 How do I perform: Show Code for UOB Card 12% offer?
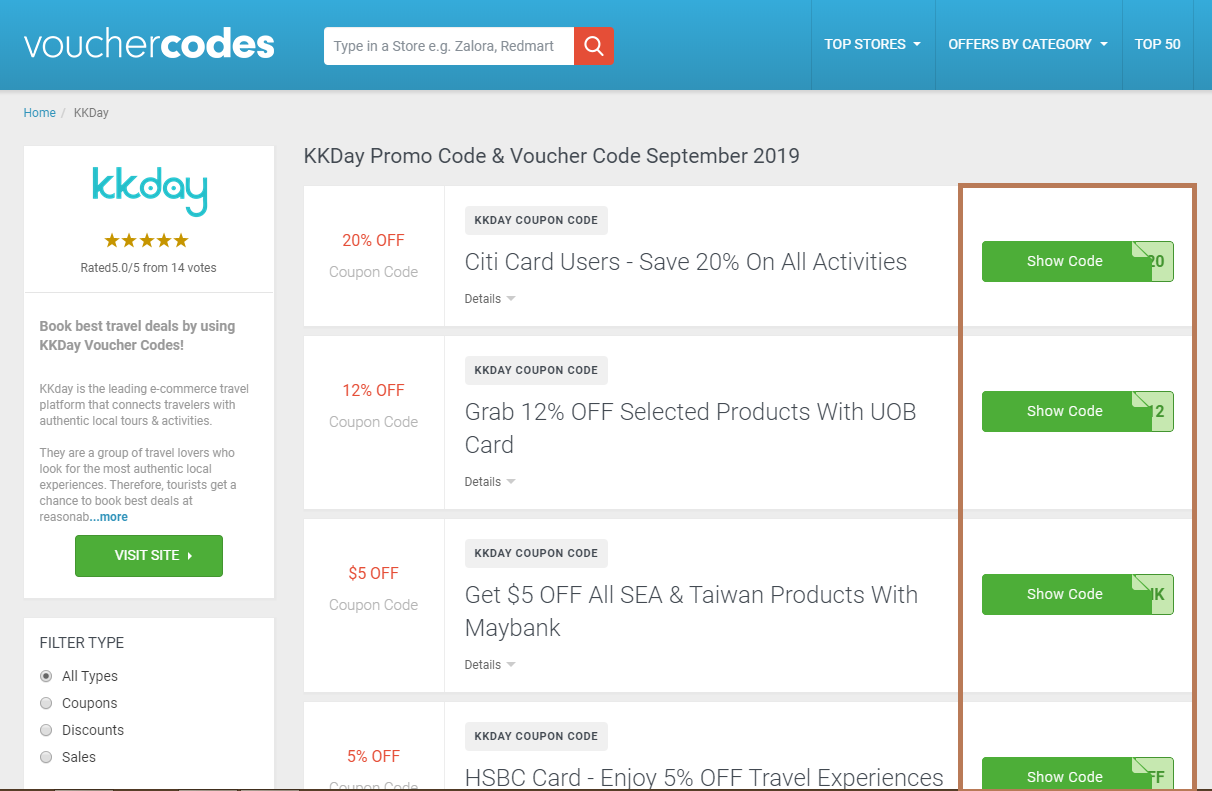(1077, 411)
